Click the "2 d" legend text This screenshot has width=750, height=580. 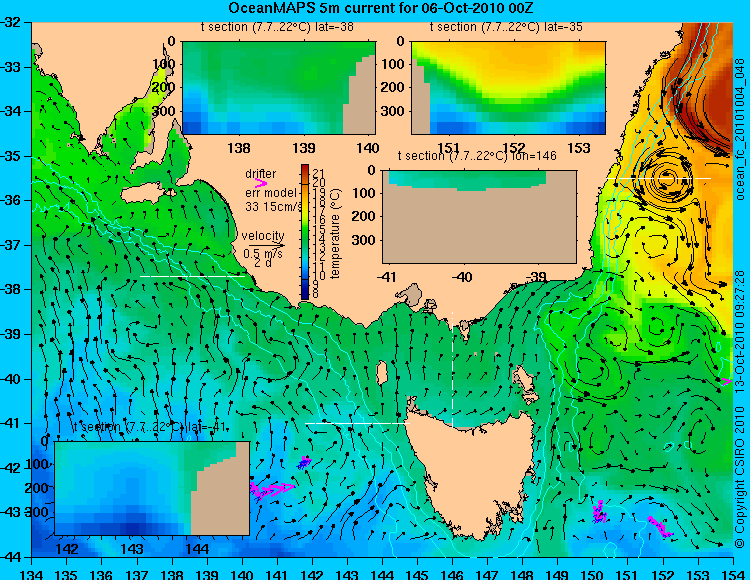tap(262, 263)
